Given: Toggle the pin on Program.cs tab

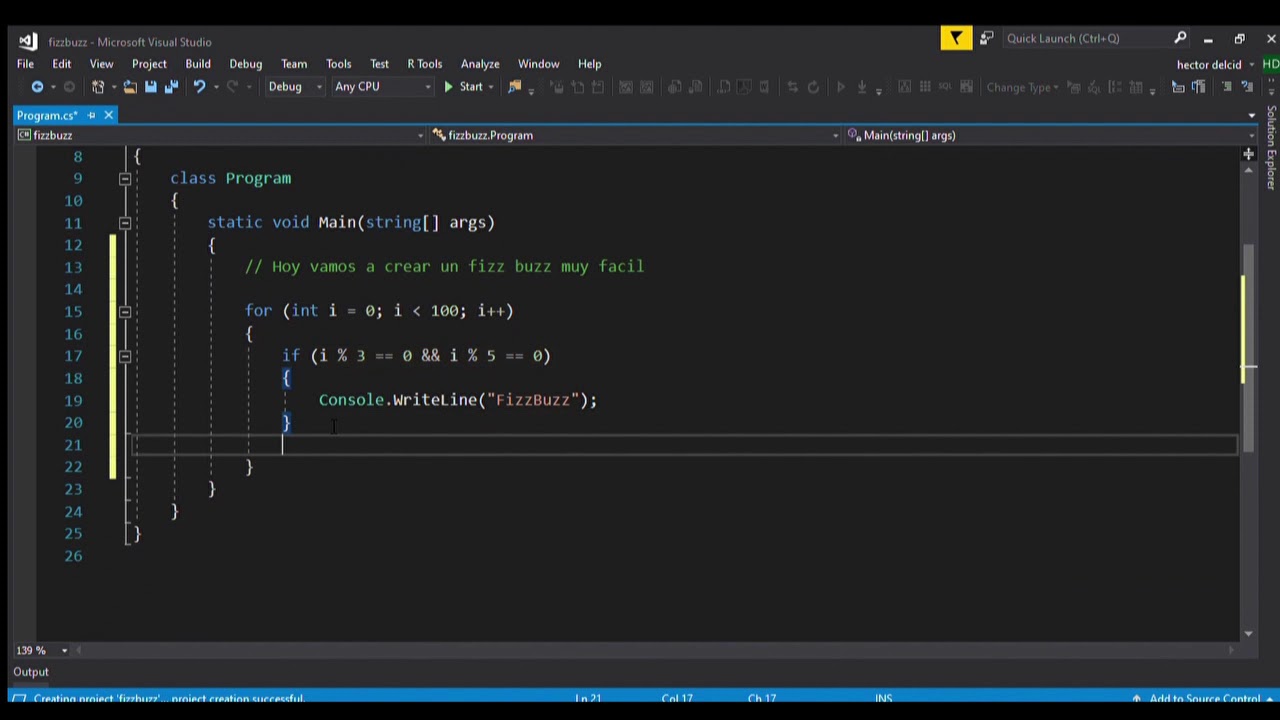Looking at the screenshot, I should tap(91, 115).
